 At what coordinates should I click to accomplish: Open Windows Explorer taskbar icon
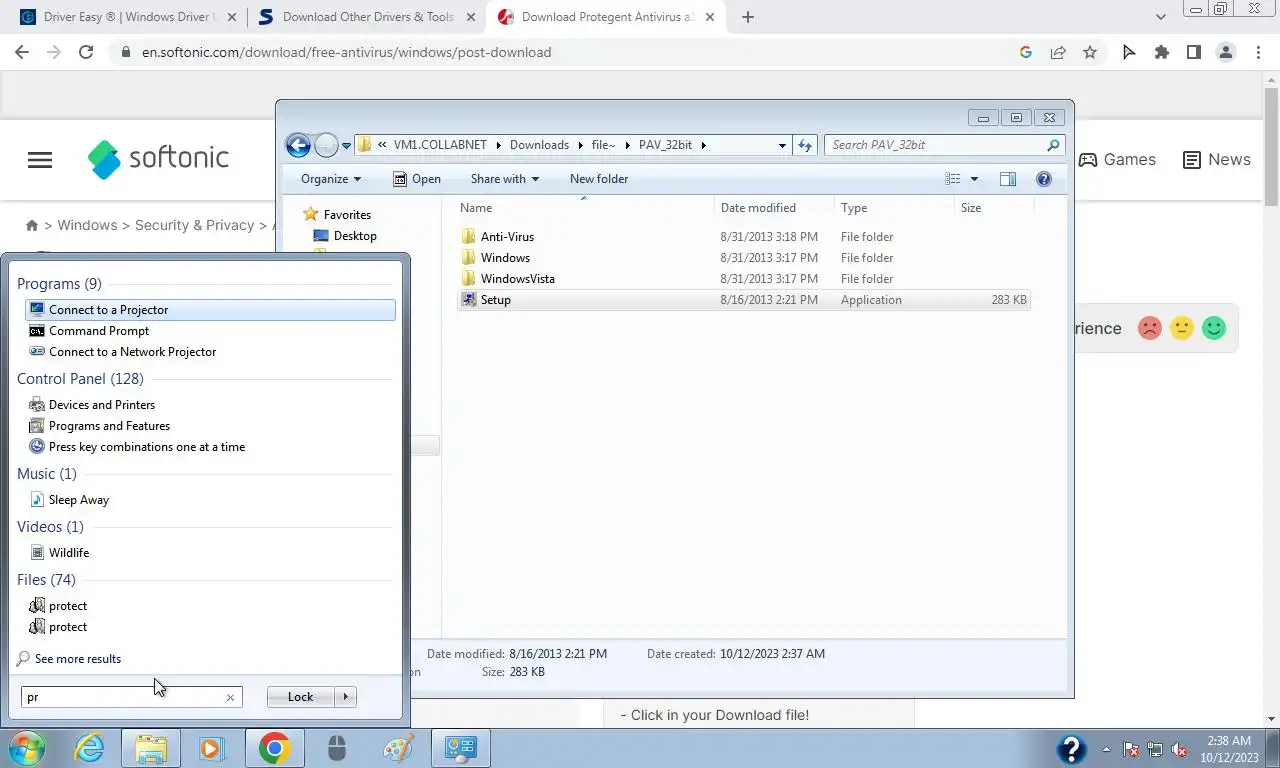coord(151,748)
